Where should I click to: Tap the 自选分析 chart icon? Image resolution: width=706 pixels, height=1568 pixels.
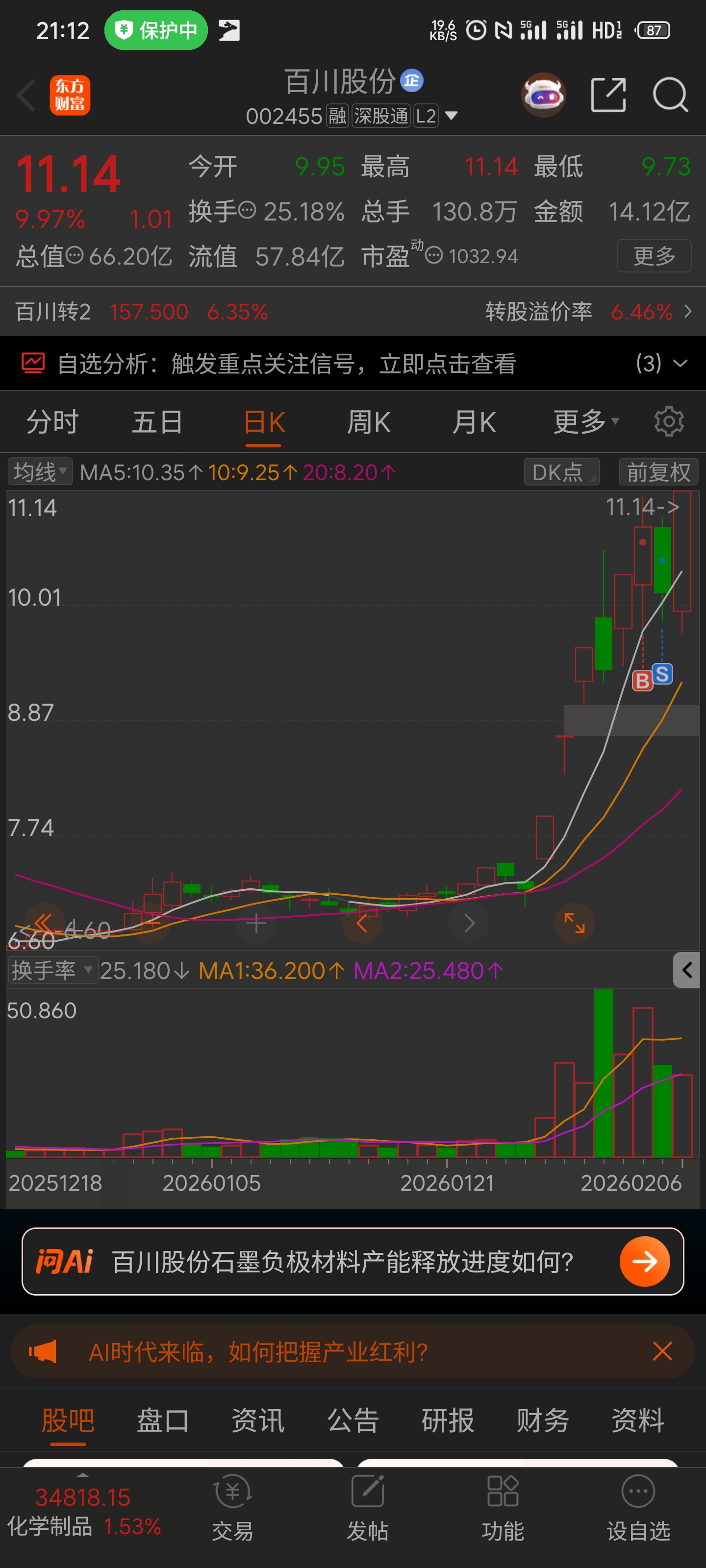coord(33,363)
